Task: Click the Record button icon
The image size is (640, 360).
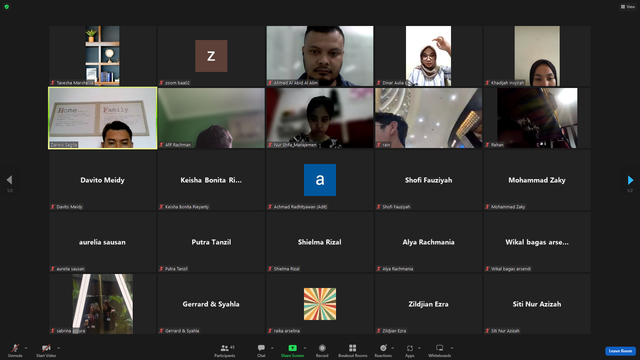Action: (x=322, y=348)
